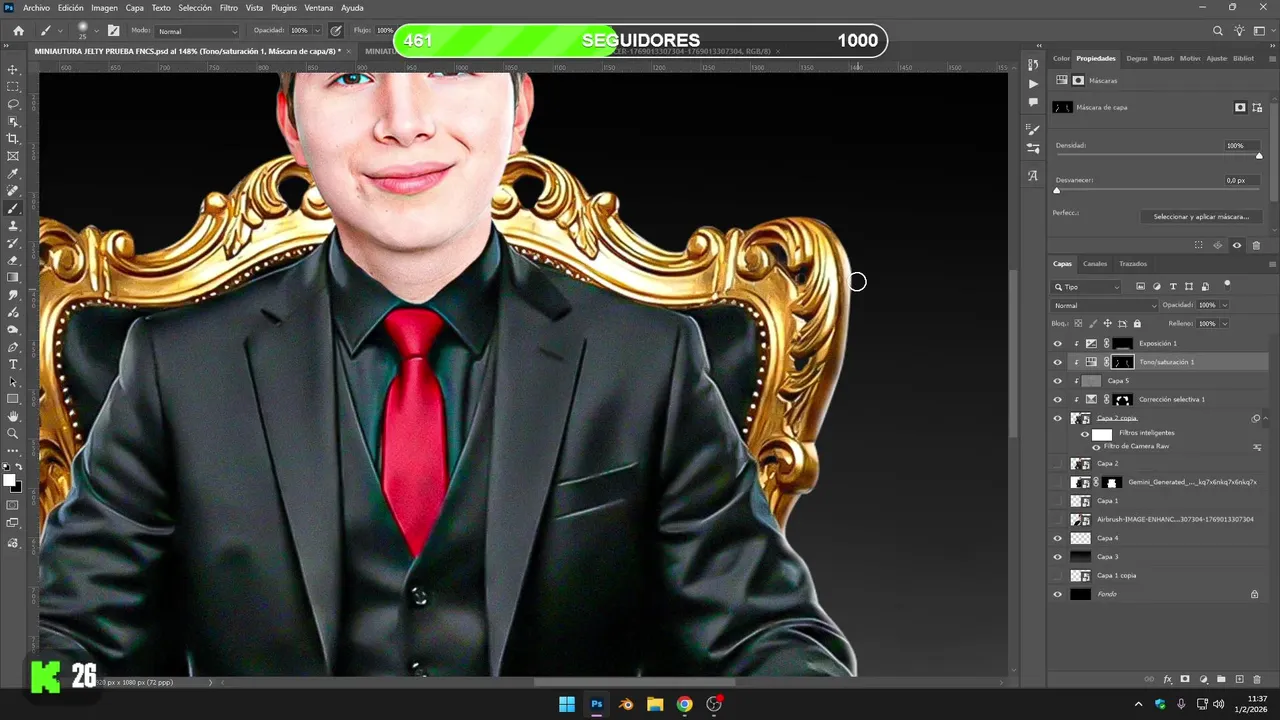Toggle mask visibility eye in Properties panel

[1237, 245]
